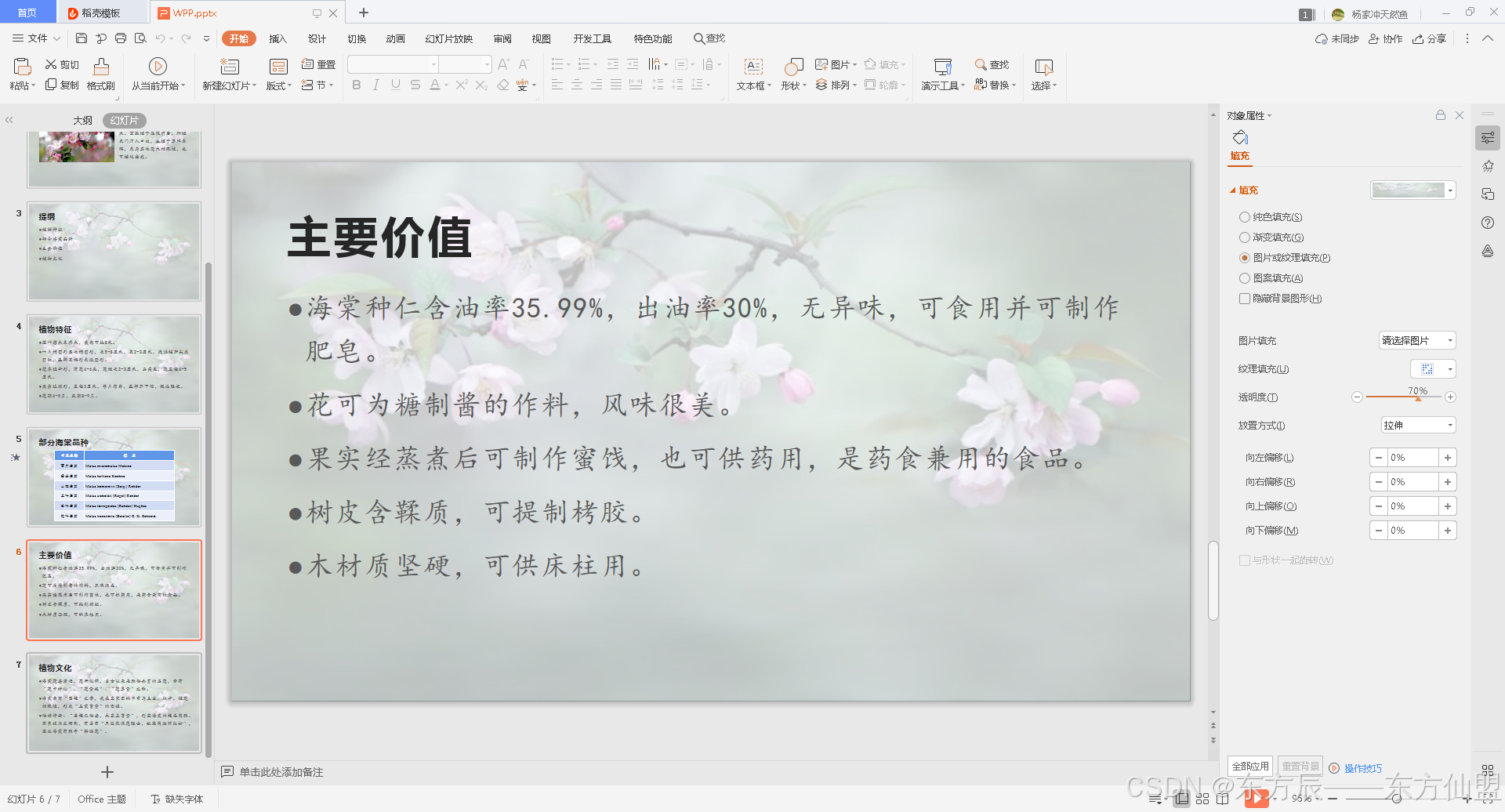Screen dimensions: 1505x812
Task: Open picture fill 请选择图片 dropdown
Action: [1417, 340]
